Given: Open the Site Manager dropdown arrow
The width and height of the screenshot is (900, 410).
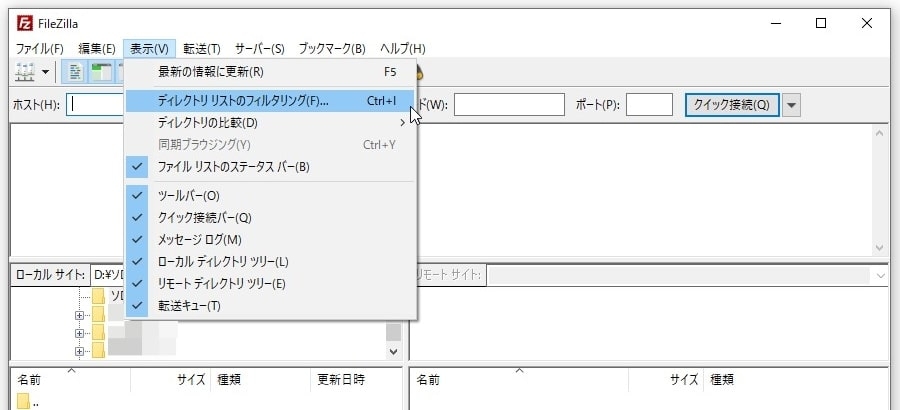Looking at the screenshot, I should point(46,72).
